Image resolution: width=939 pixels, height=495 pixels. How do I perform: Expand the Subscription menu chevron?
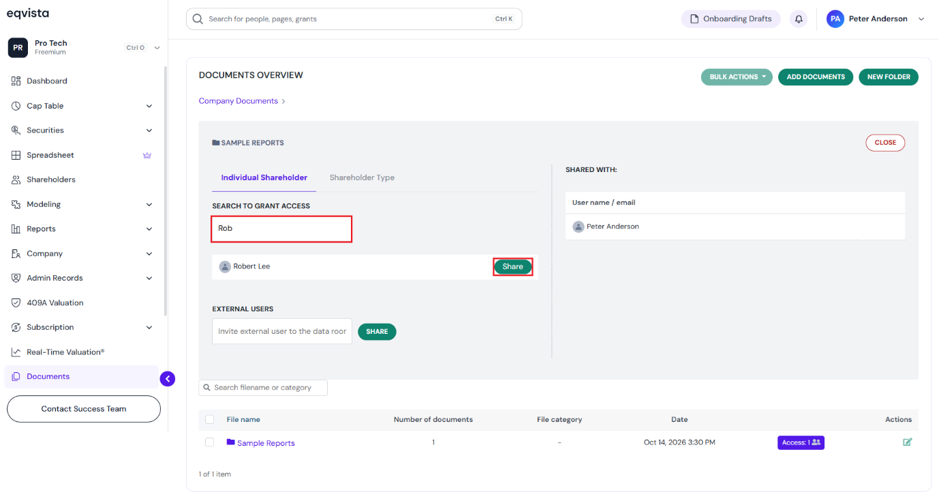click(149, 327)
